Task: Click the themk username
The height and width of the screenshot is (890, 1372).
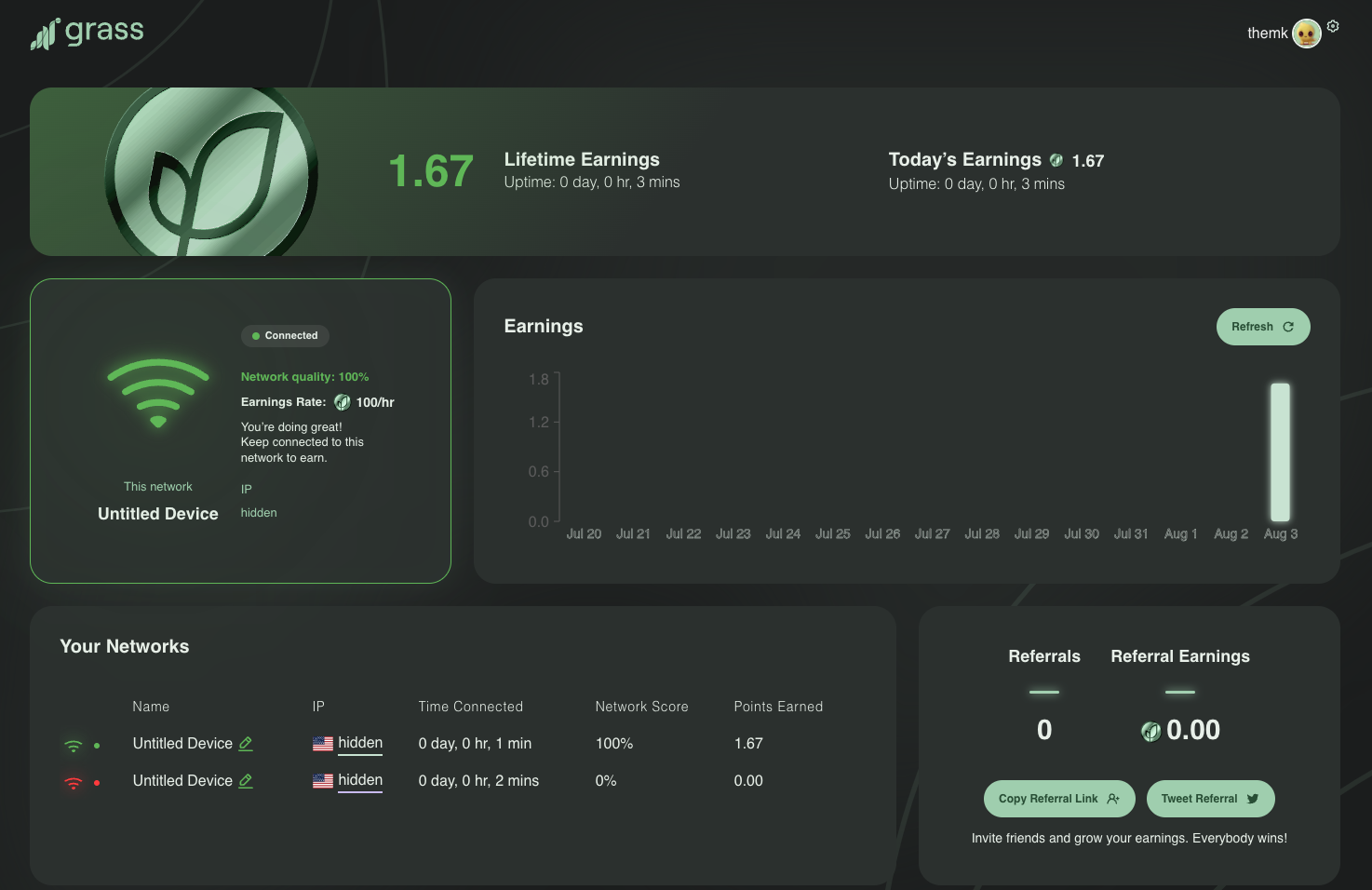Action: tap(1268, 34)
